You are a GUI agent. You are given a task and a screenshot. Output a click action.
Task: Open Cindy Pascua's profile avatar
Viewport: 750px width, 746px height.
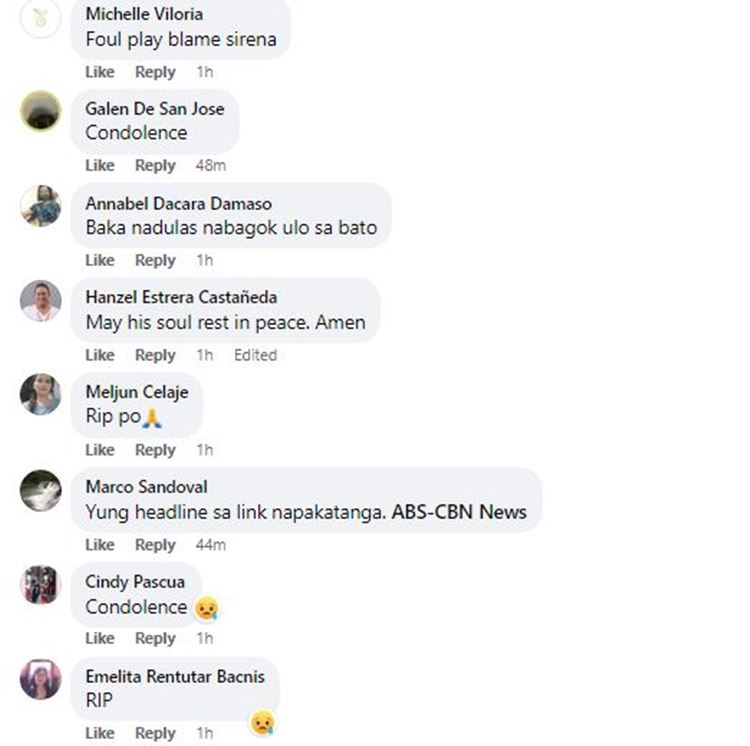point(41,584)
